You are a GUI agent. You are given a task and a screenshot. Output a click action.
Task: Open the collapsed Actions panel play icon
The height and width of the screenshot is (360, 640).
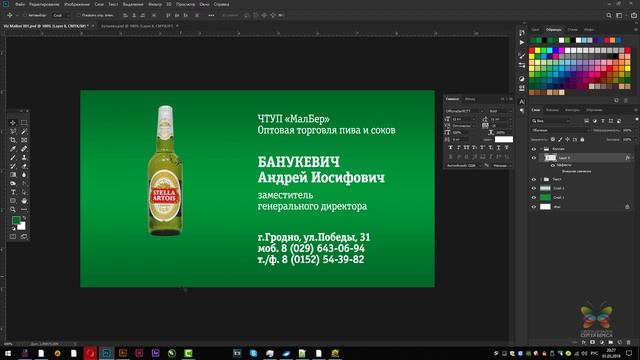click(522, 42)
